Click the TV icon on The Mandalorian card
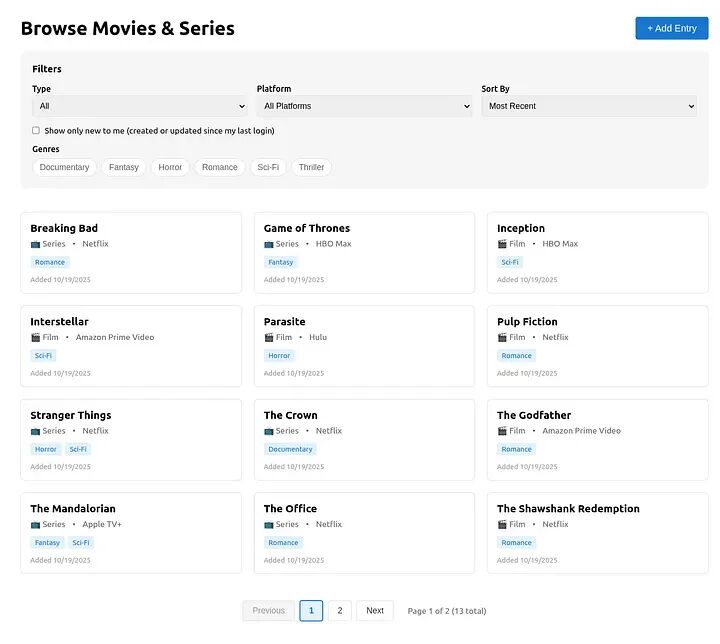Viewport: 720px width, 644px height. tap(35, 525)
